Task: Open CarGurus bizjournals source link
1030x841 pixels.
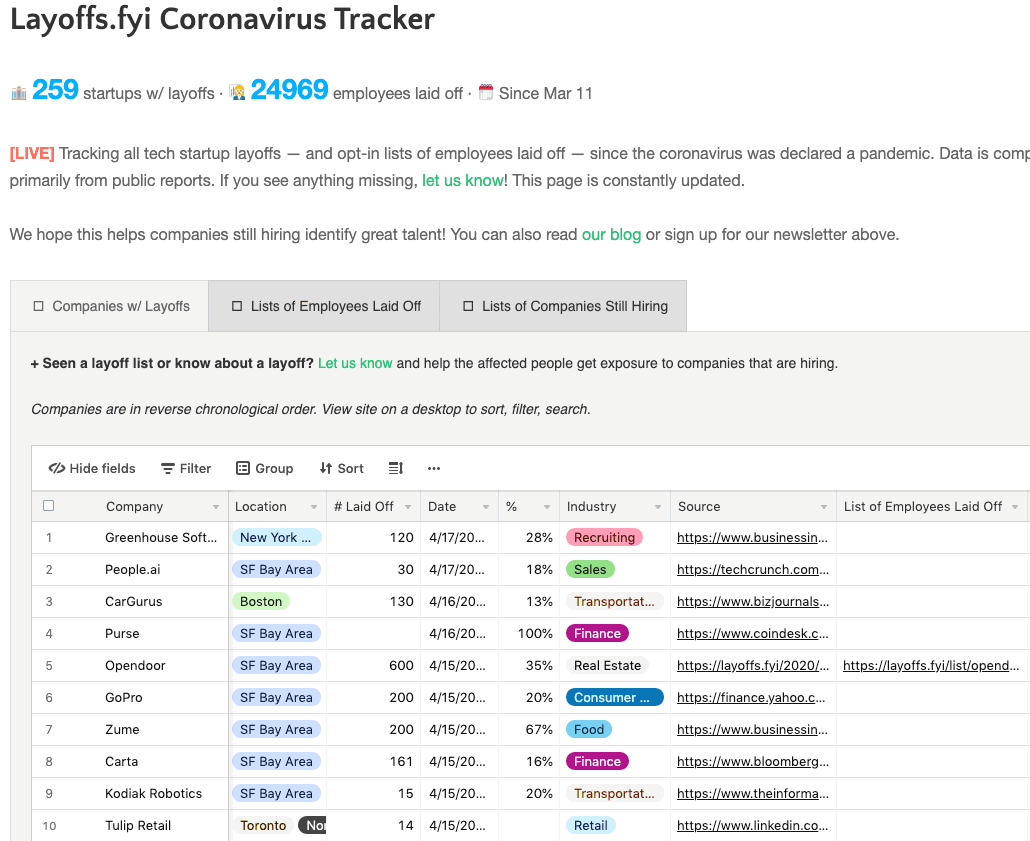Action: point(753,602)
